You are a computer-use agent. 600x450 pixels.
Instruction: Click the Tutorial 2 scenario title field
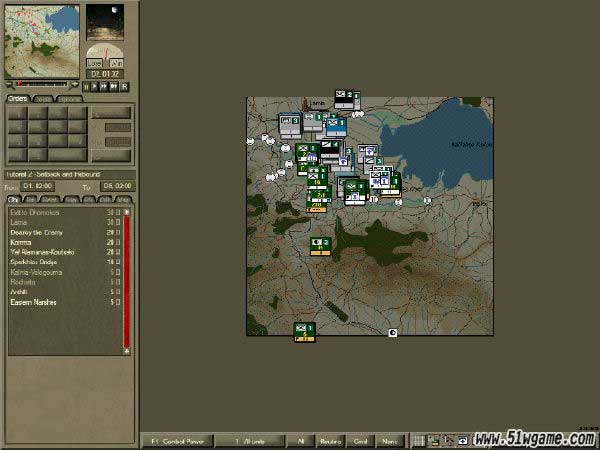click(x=70, y=174)
